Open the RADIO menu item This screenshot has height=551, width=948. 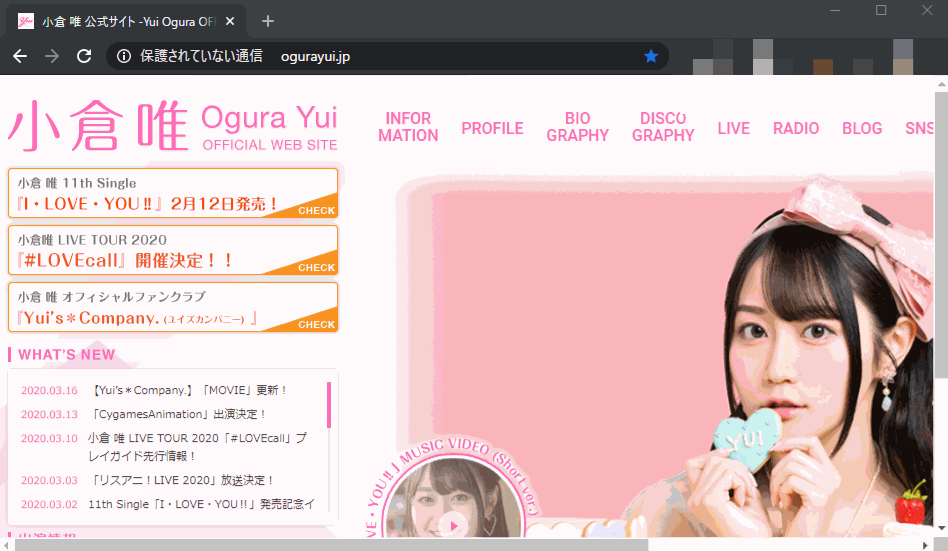coord(796,128)
